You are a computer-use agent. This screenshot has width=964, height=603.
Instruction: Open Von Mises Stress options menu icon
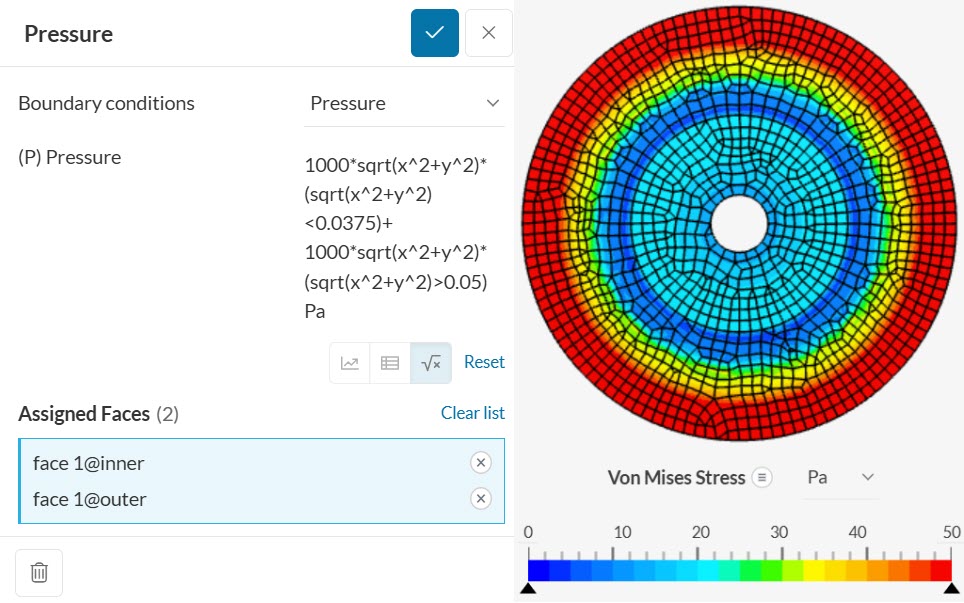[x=762, y=478]
